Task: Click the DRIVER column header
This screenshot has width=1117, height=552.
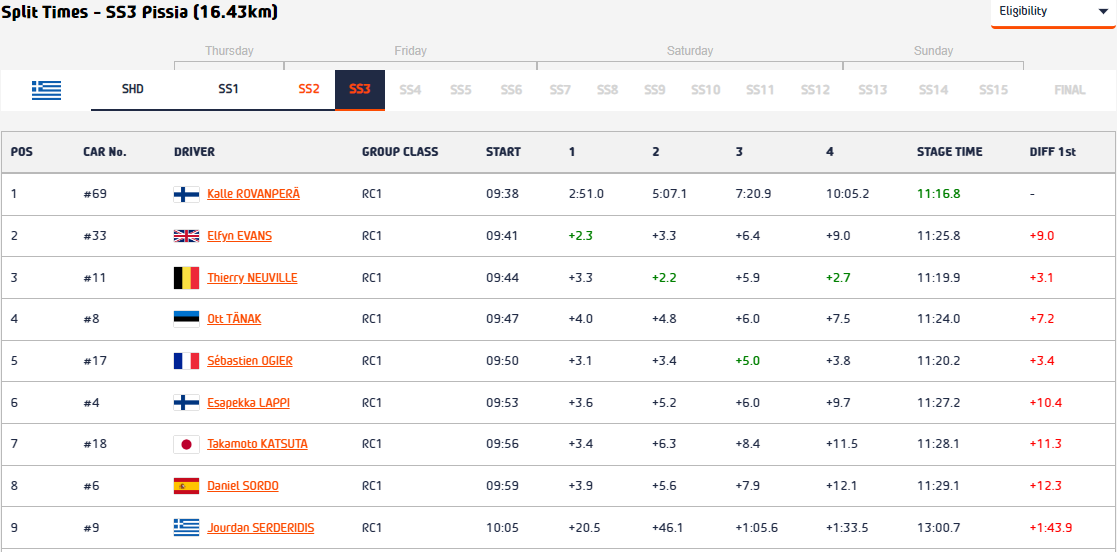Action: [194, 152]
